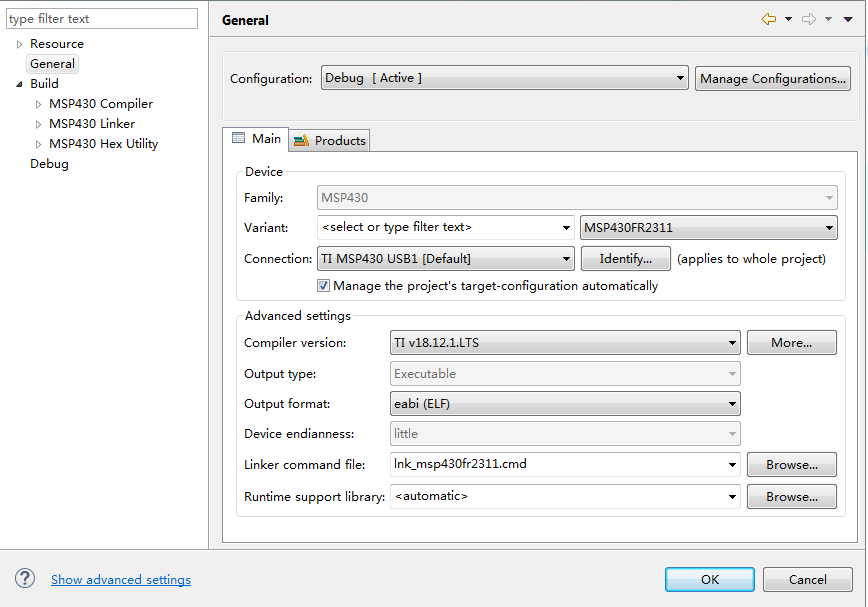This screenshot has width=868, height=607.
Task: Open the back history dropdown arrow
Action: 788,20
